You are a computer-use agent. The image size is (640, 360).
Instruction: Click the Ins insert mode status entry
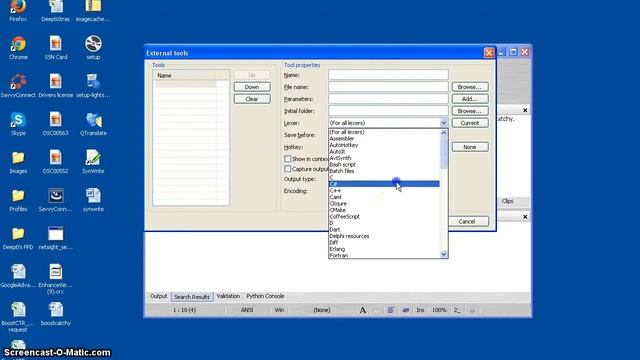tap(420, 310)
